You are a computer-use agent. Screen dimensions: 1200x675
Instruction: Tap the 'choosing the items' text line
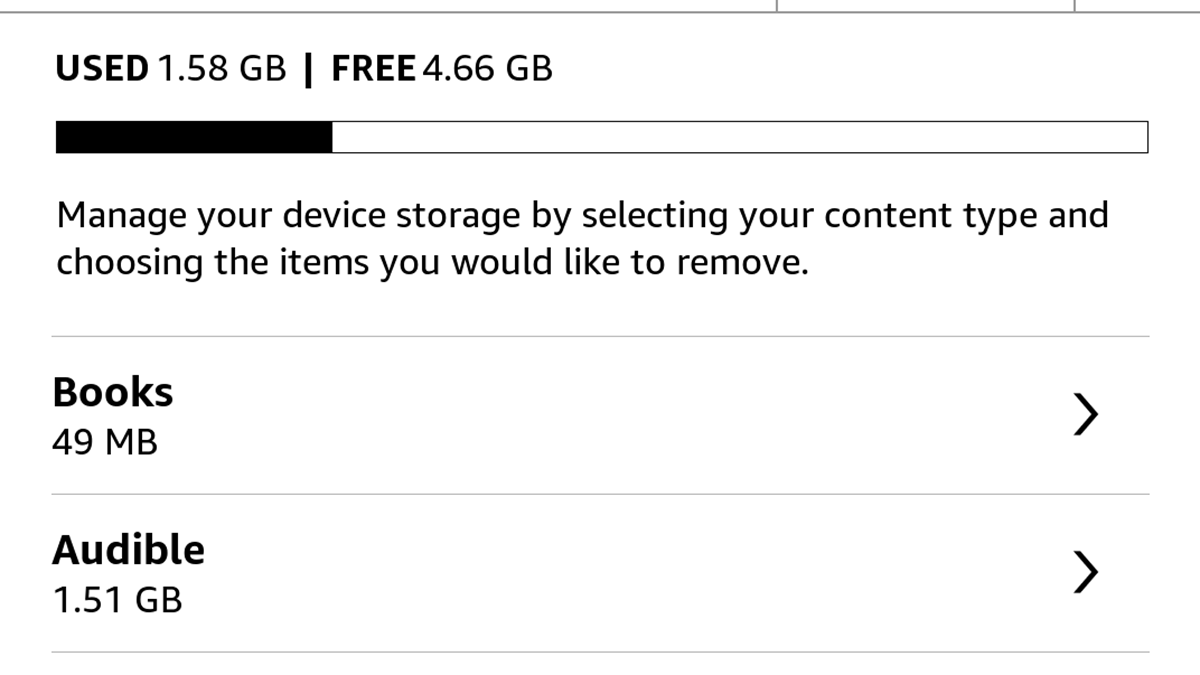(431, 263)
